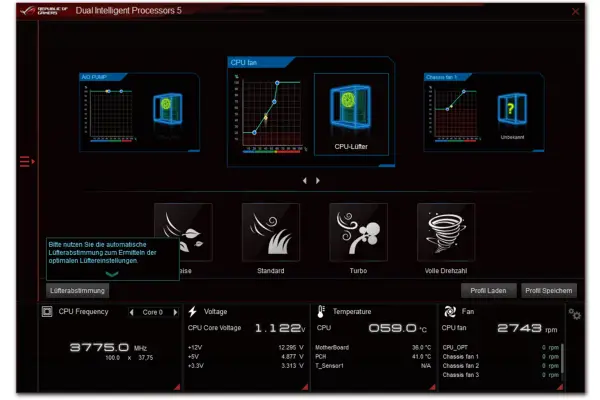Click the Chassis fan 2 rpm row
The height and width of the screenshot is (400, 600).
coord(501,366)
